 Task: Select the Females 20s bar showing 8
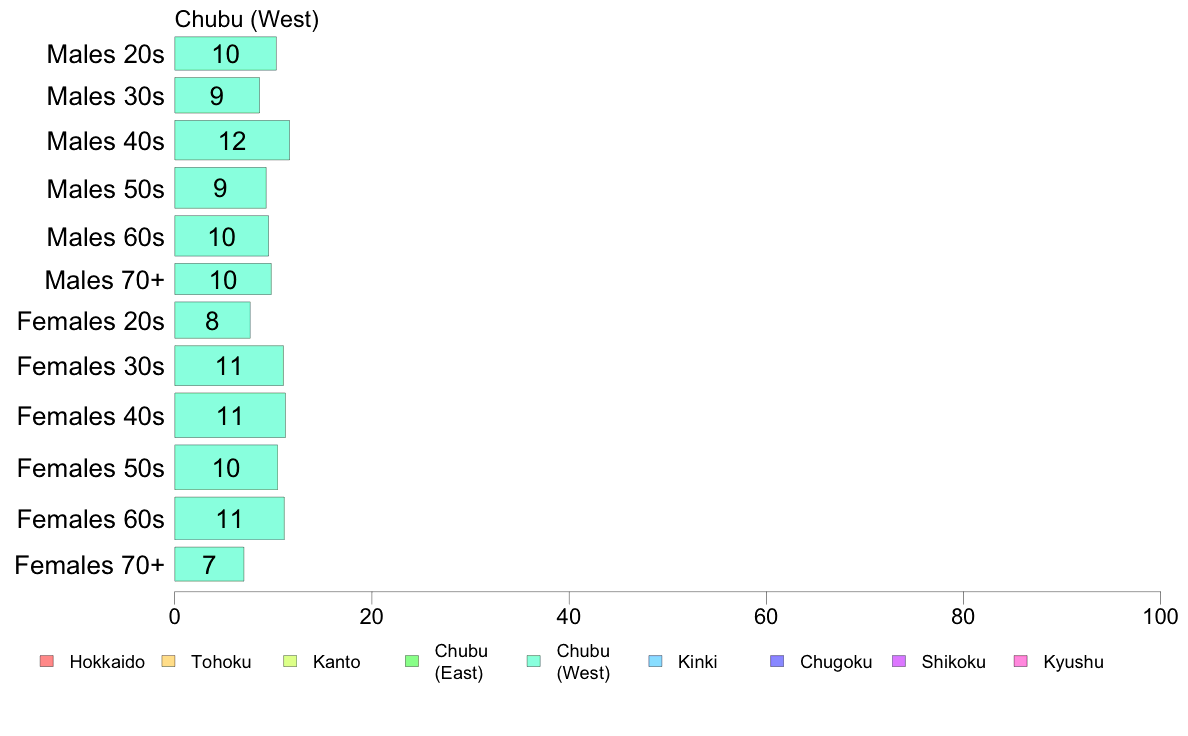212,321
